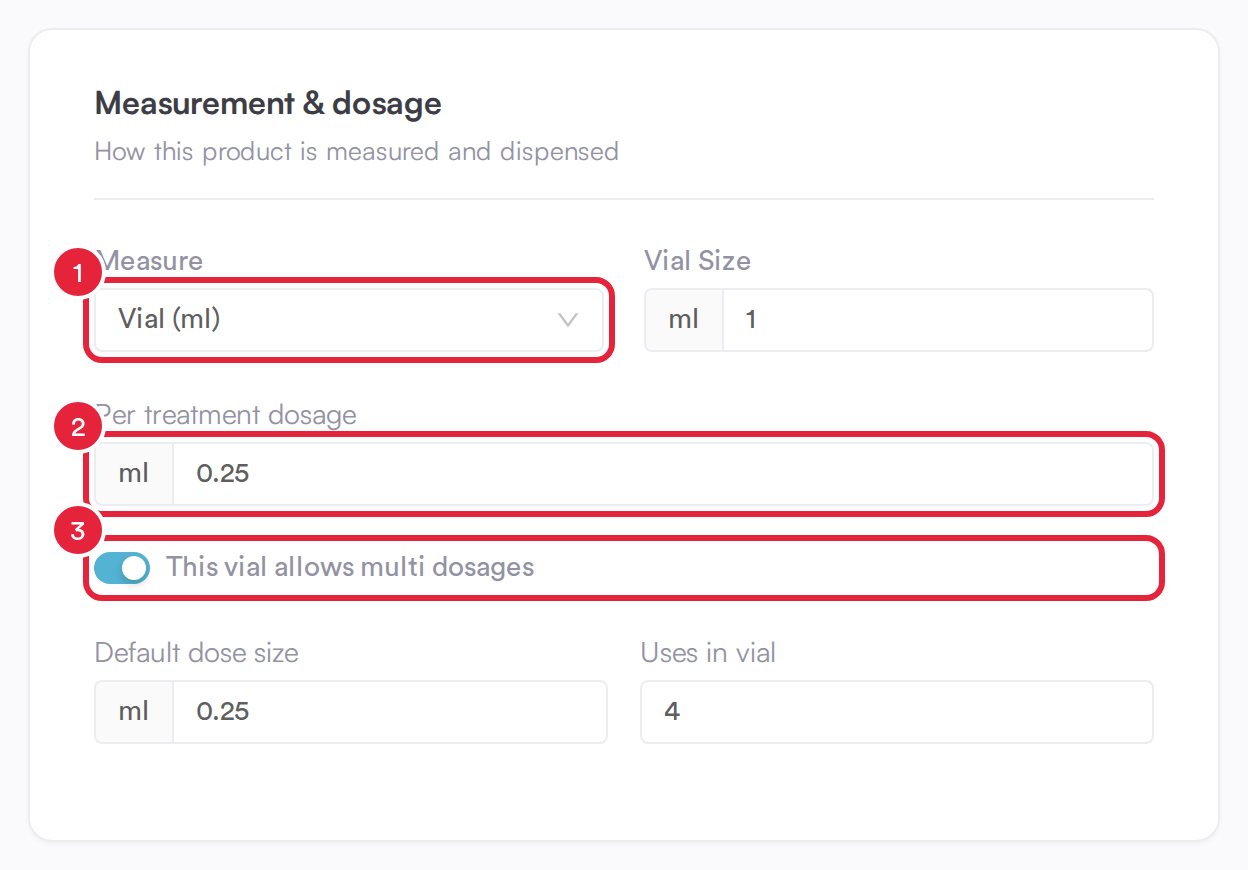1248x870 pixels.
Task: Click the Default dose size input field
Action: click(x=390, y=712)
